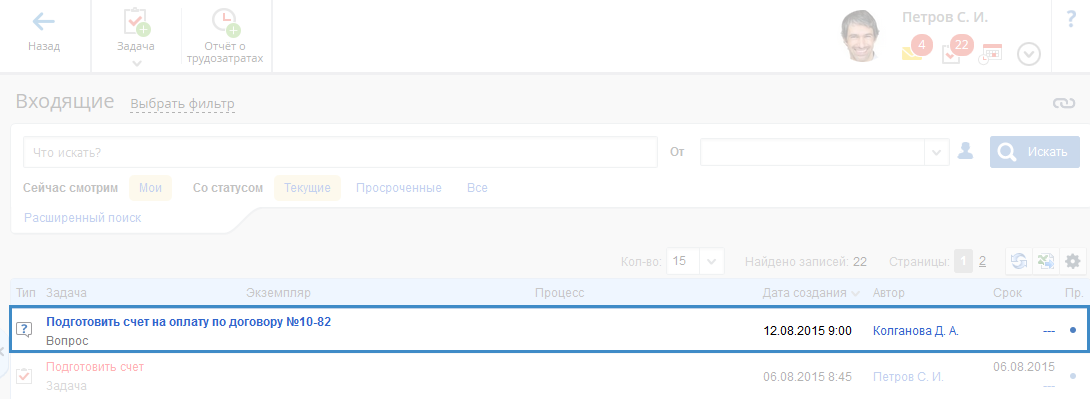
Task: Export the table to Excel
Action: (x=1046, y=261)
